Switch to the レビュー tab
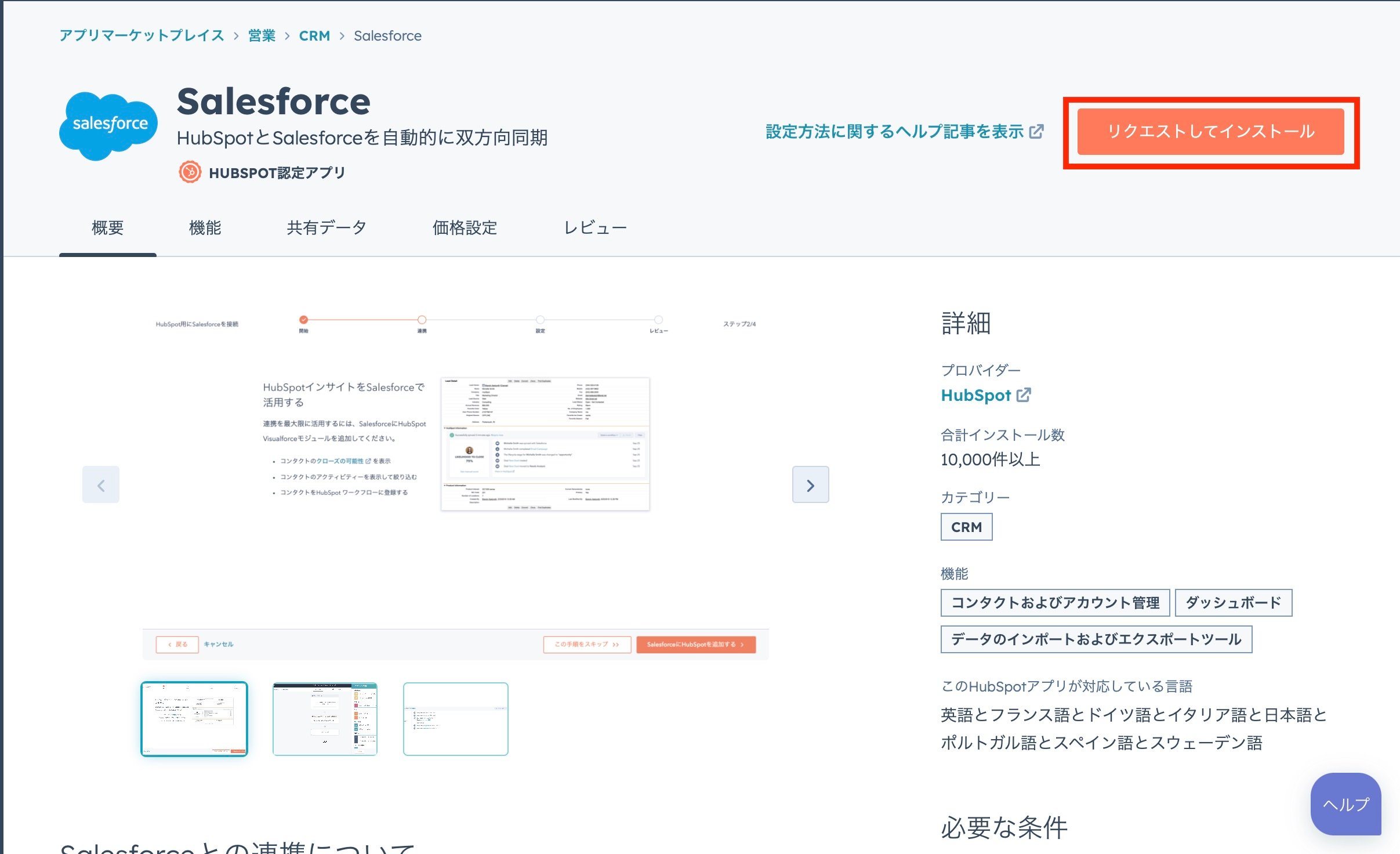This screenshot has width=1400, height=854. tap(595, 227)
